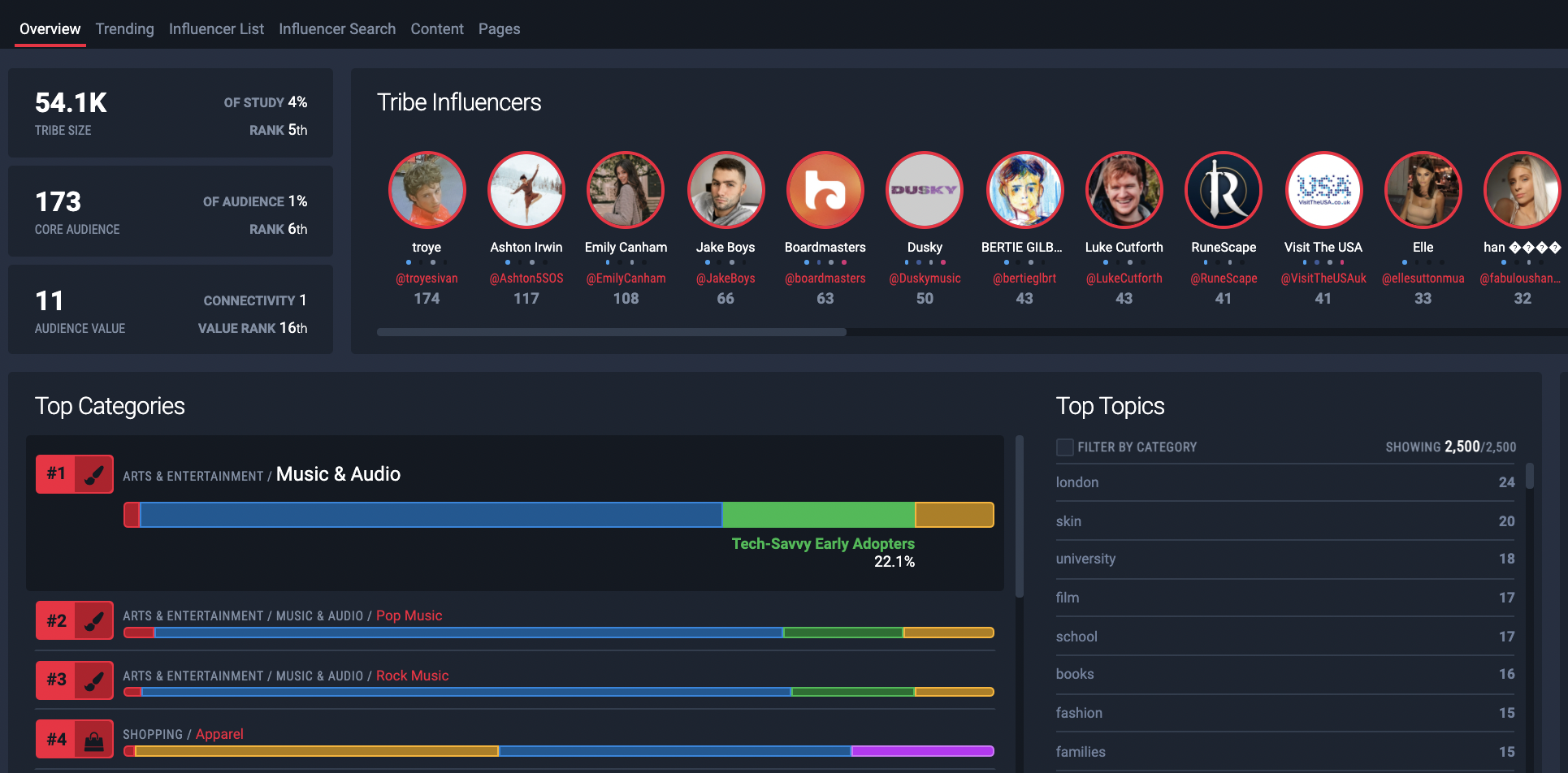Viewport: 1568px width, 773px height.
Task: Select the 'books' topic row
Action: pyautogui.click(x=1285, y=674)
